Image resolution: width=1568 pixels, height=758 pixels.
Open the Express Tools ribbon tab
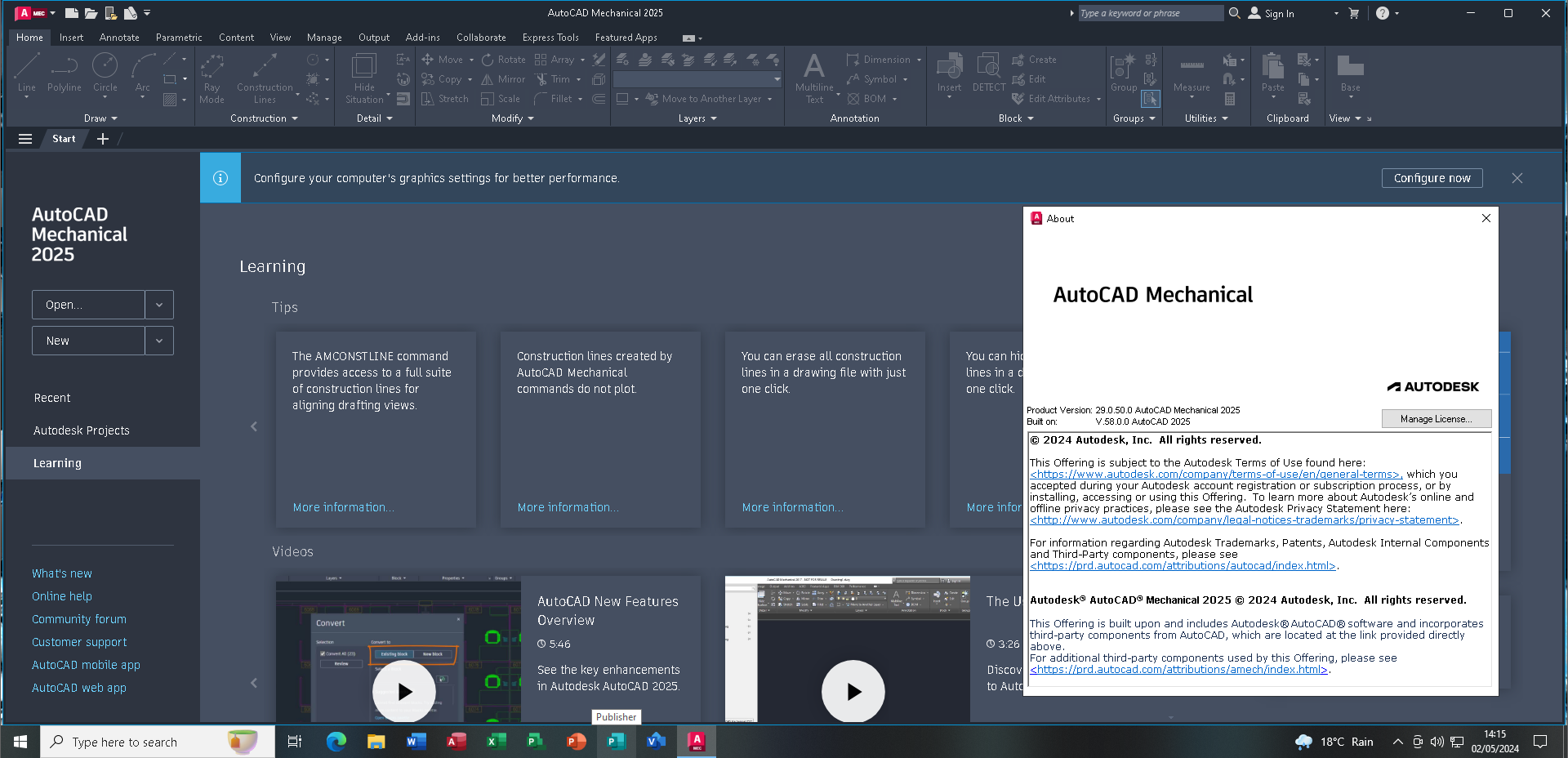click(550, 38)
